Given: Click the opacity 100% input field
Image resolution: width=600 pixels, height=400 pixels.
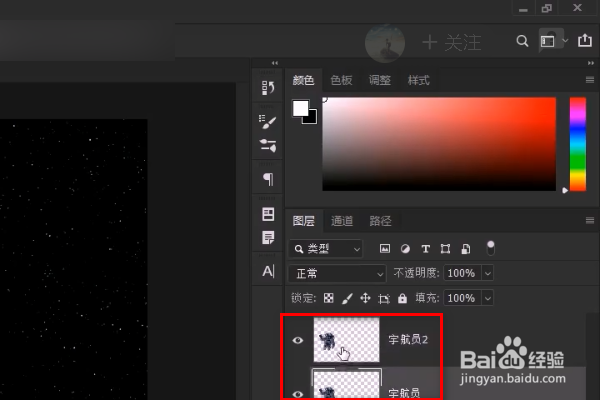Looking at the screenshot, I should tap(462, 273).
